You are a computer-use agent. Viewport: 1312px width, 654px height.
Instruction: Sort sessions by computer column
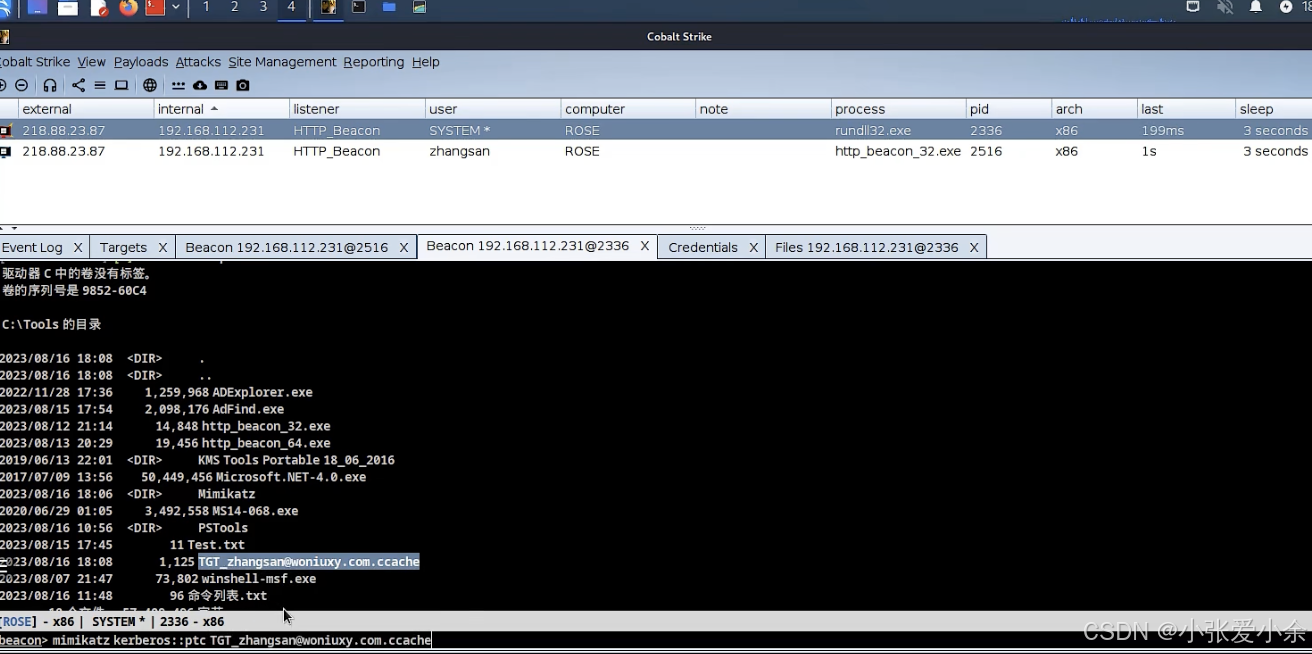click(628, 109)
